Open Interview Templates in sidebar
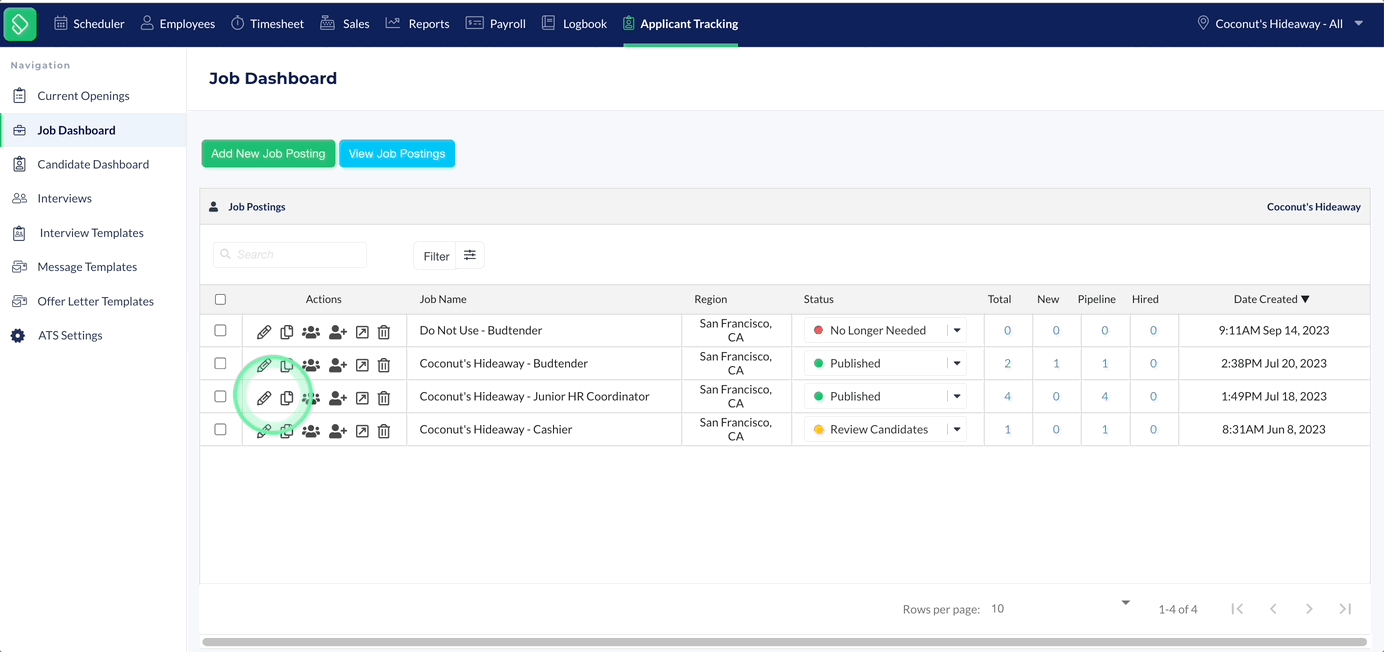 [93, 233]
